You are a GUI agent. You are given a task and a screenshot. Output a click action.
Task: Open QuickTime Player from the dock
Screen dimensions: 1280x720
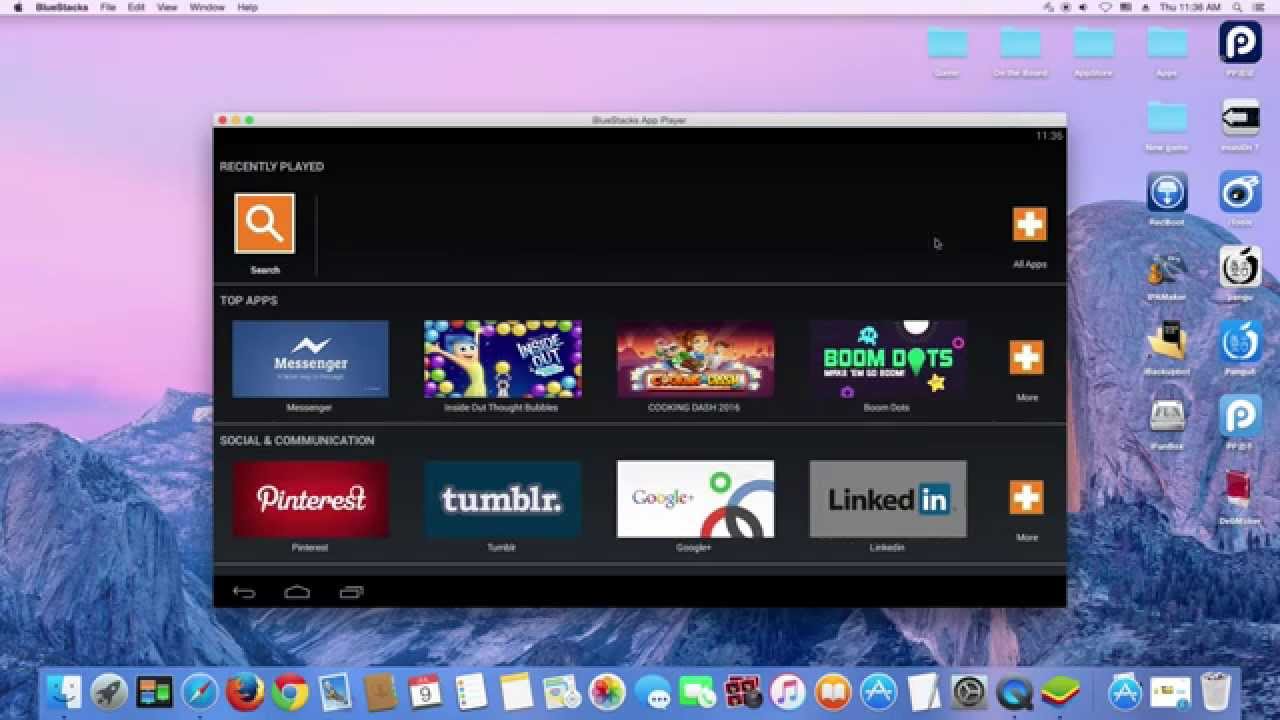click(x=1015, y=692)
